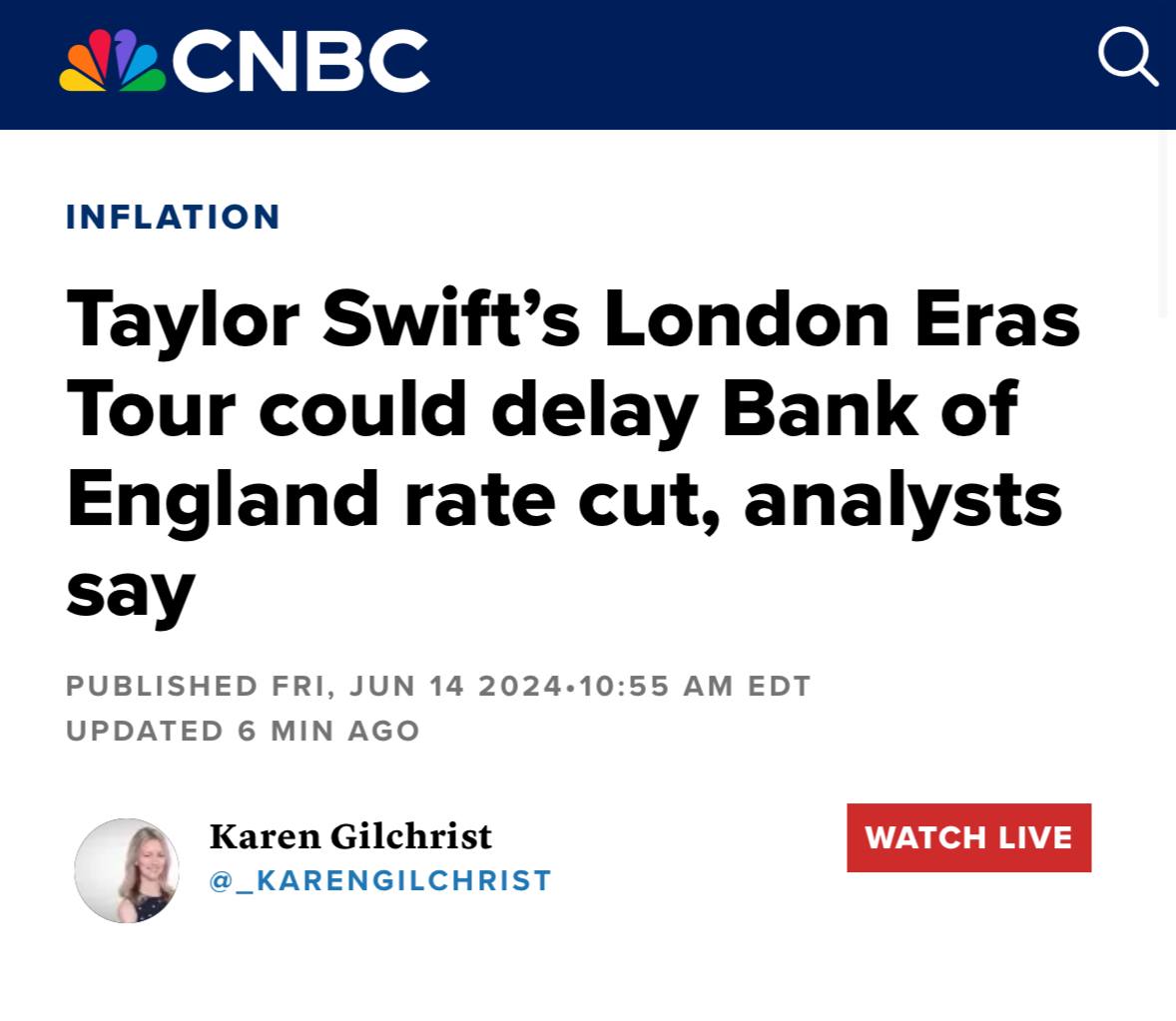Image resolution: width=1176 pixels, height=1021 pixels.
Task: Click empty navy header area beside the logo
Action: (x=759, y=64)
